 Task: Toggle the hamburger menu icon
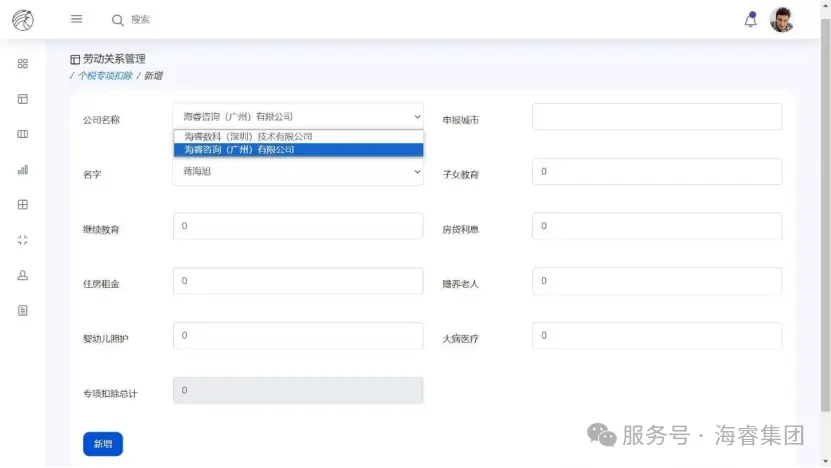coord(77,19)
